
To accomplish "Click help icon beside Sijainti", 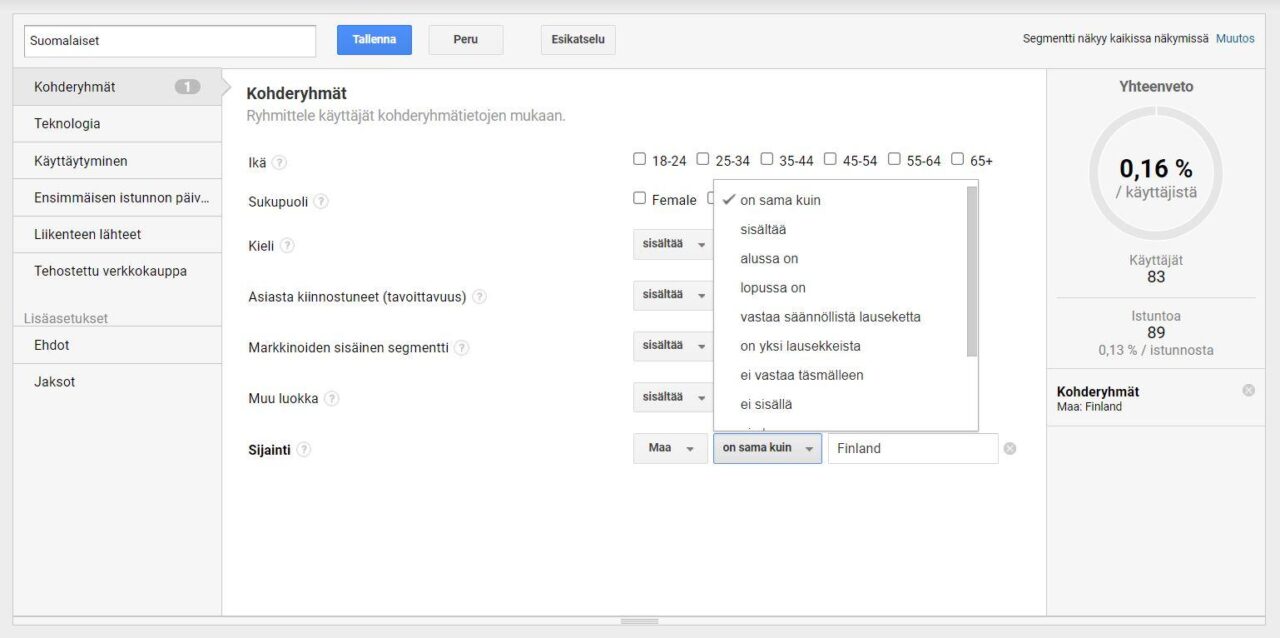I will [x=303, y=450].
